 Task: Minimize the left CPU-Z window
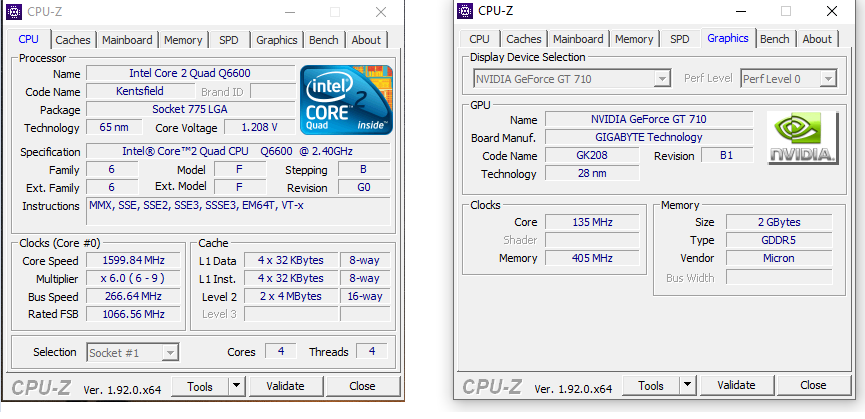point(290,12)
